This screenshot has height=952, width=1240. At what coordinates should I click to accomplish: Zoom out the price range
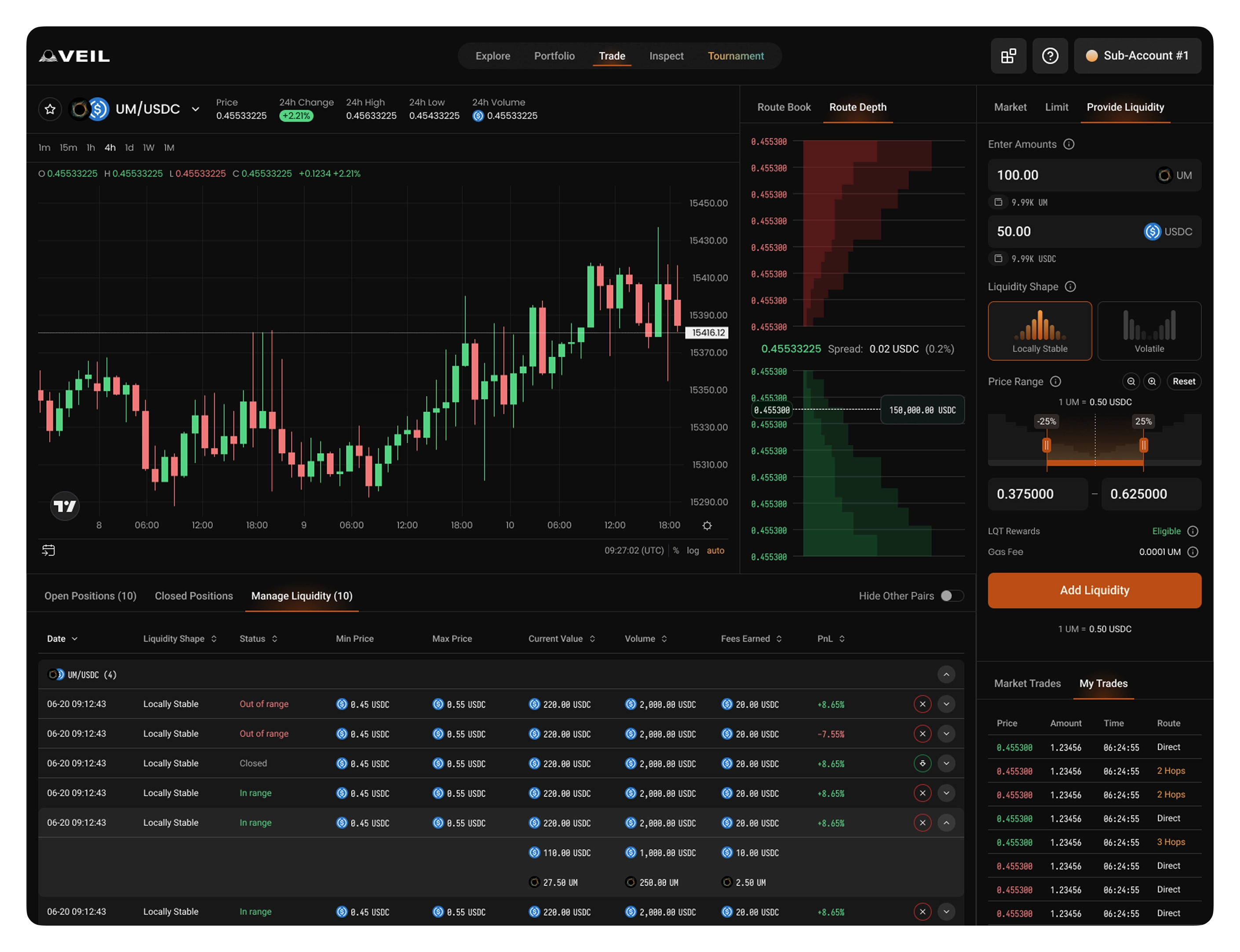point(1131,382)
